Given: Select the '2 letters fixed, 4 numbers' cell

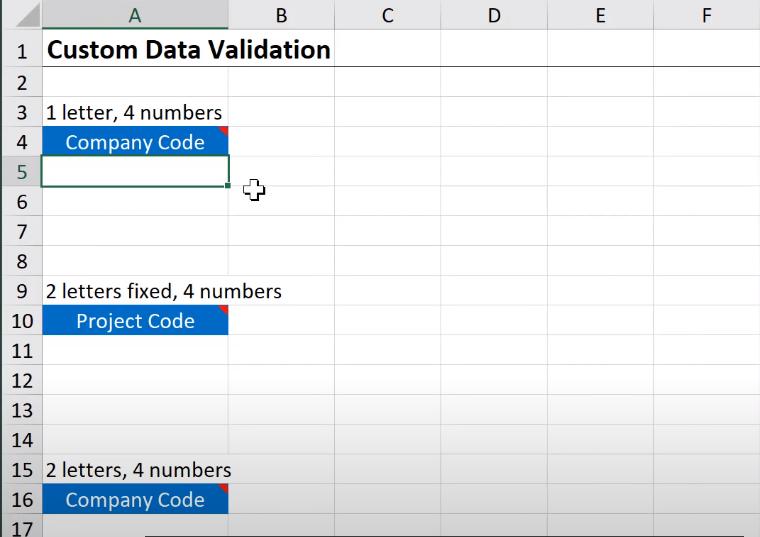Looking at the screenshot, I should point(135,291).
